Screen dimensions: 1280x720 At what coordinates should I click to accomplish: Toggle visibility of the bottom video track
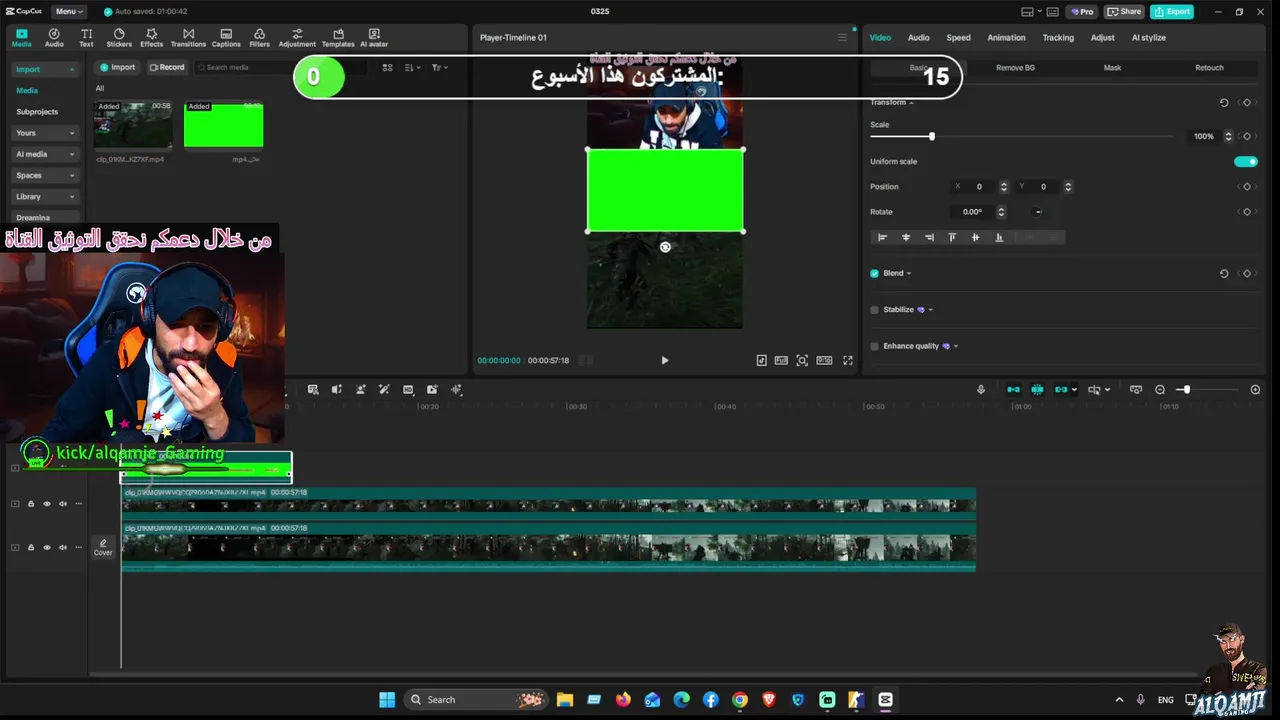pos(46,547)
